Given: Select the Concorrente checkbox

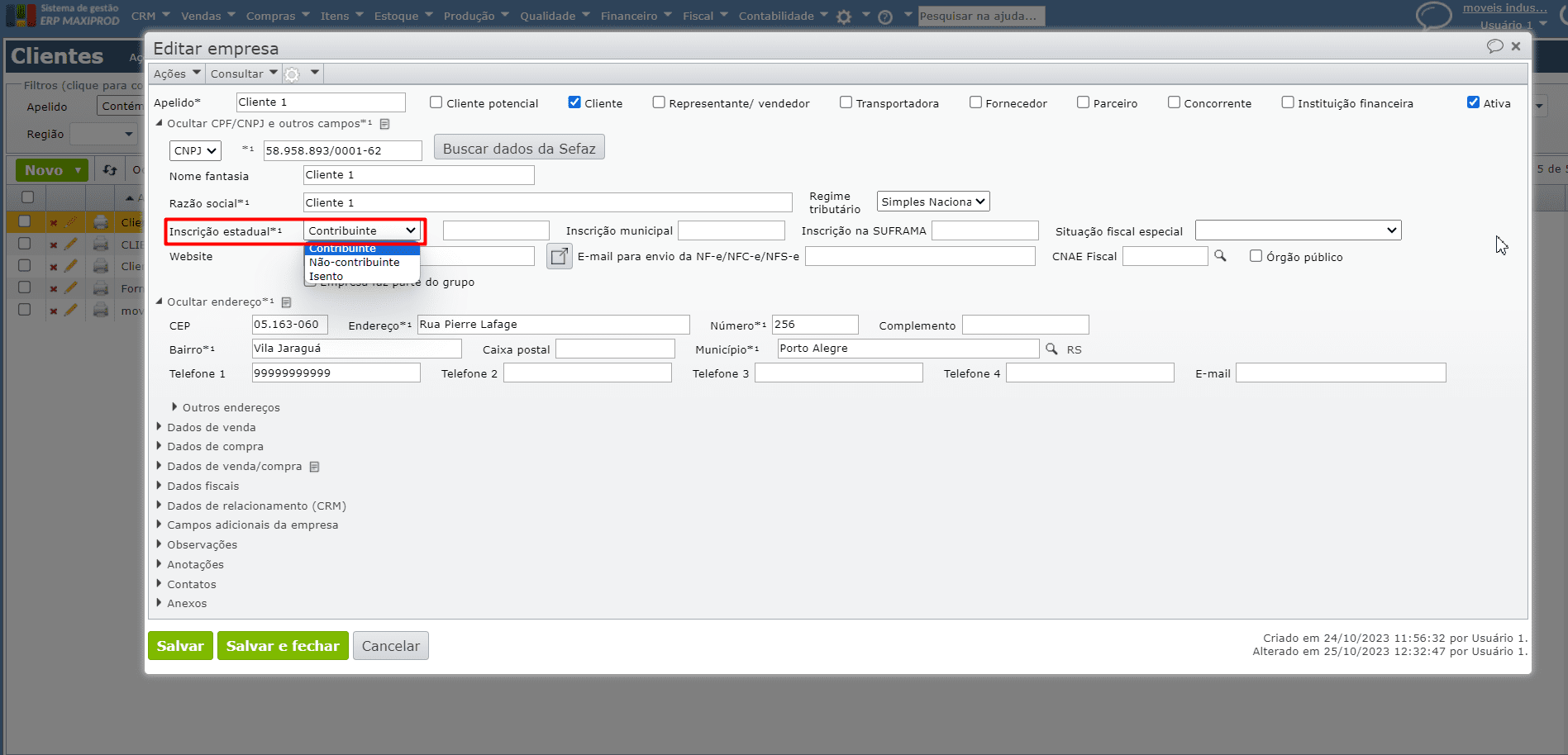Looking at the screenshot, I should coord(1174,102).
